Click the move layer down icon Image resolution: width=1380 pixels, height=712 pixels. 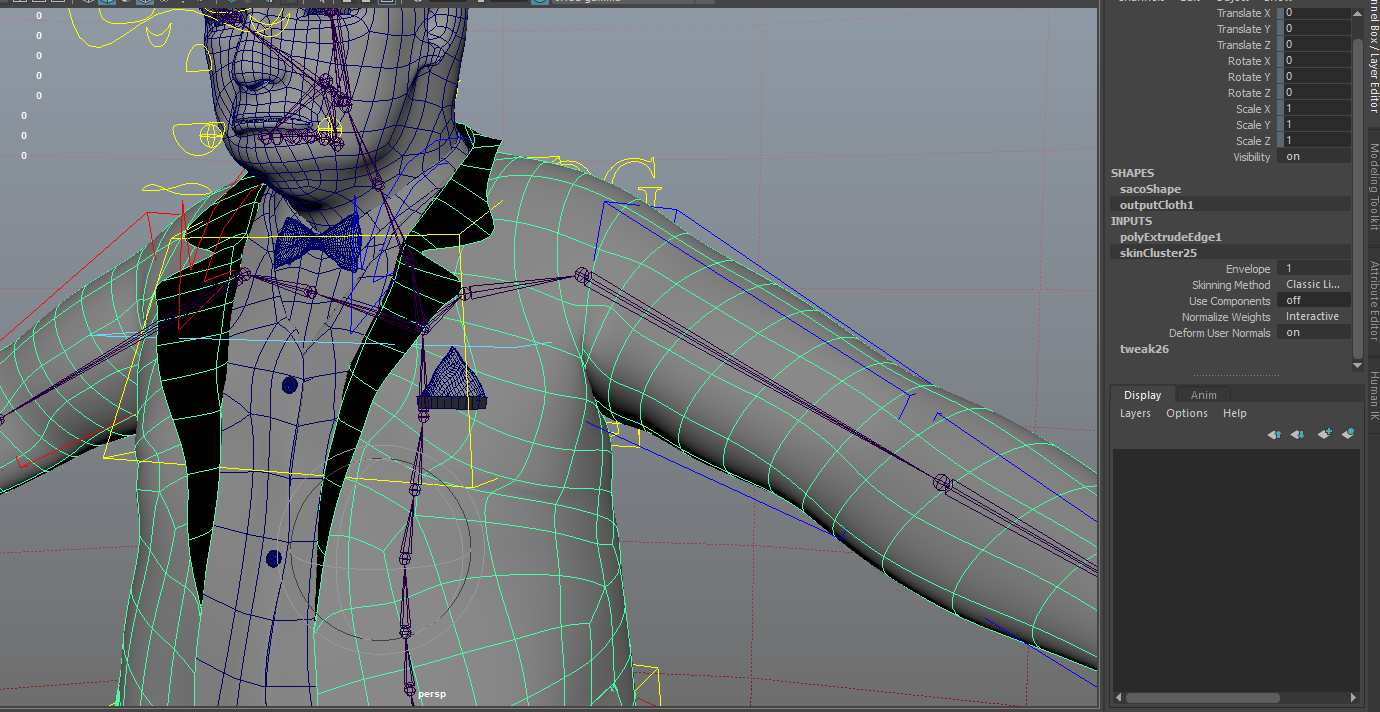(1298, 434)
